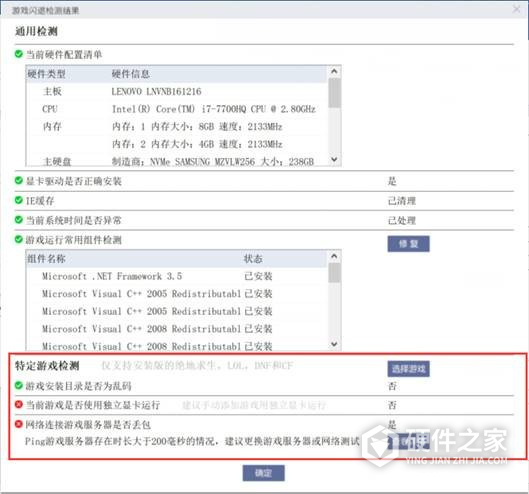Image resolution: width=529 pixels, height=494 pixels.
Task: Click the 已清理 status text
Action: tap(401, 201)
